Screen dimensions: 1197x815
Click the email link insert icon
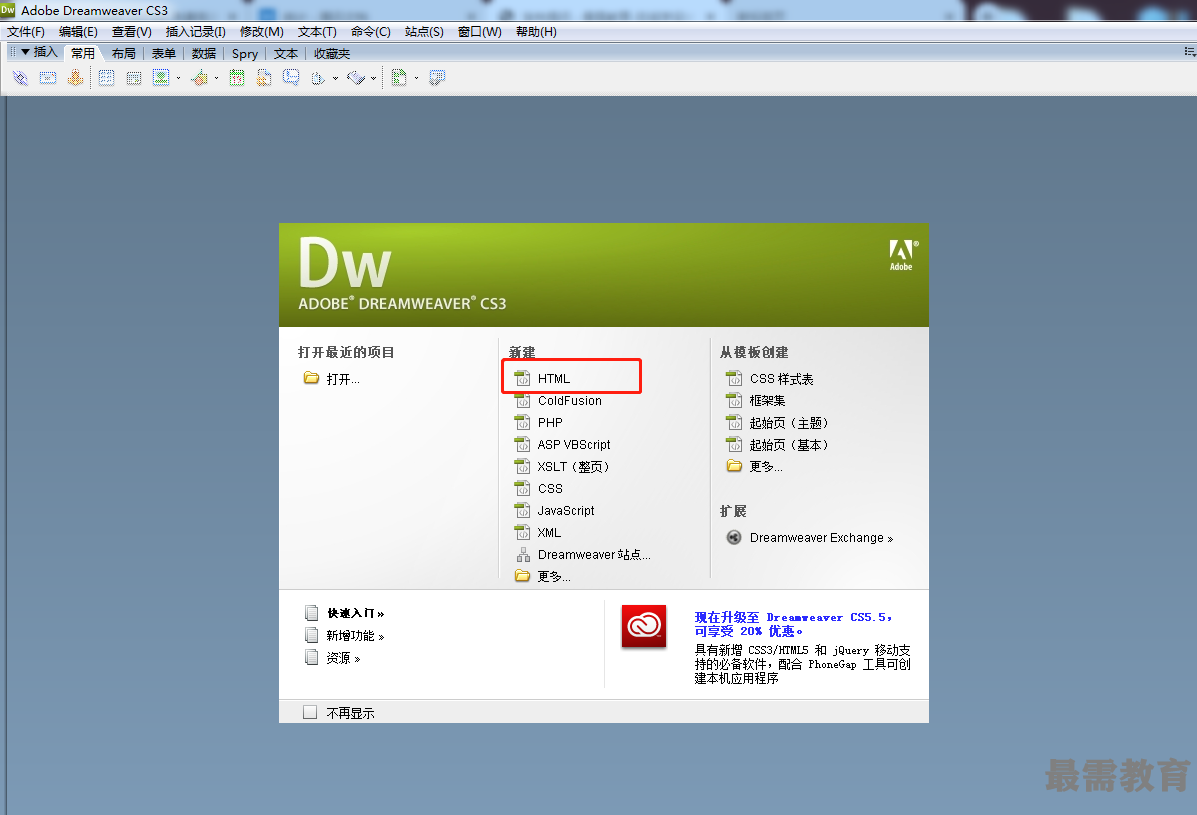click(48, 78)
